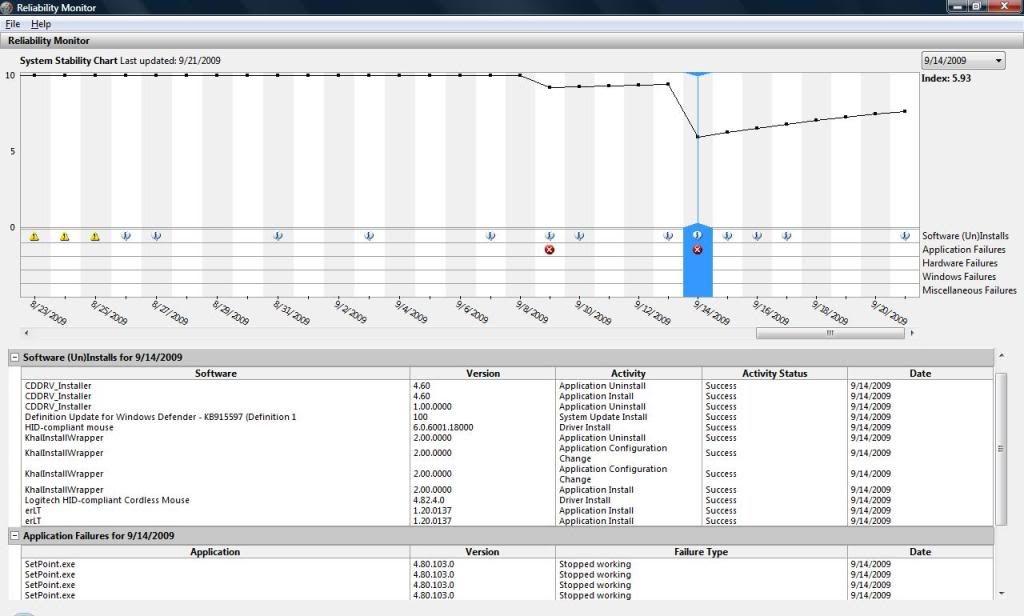Collapse the Software (Un)Installs section
This screenshot has height=616, width=1024.
[15, 357]
